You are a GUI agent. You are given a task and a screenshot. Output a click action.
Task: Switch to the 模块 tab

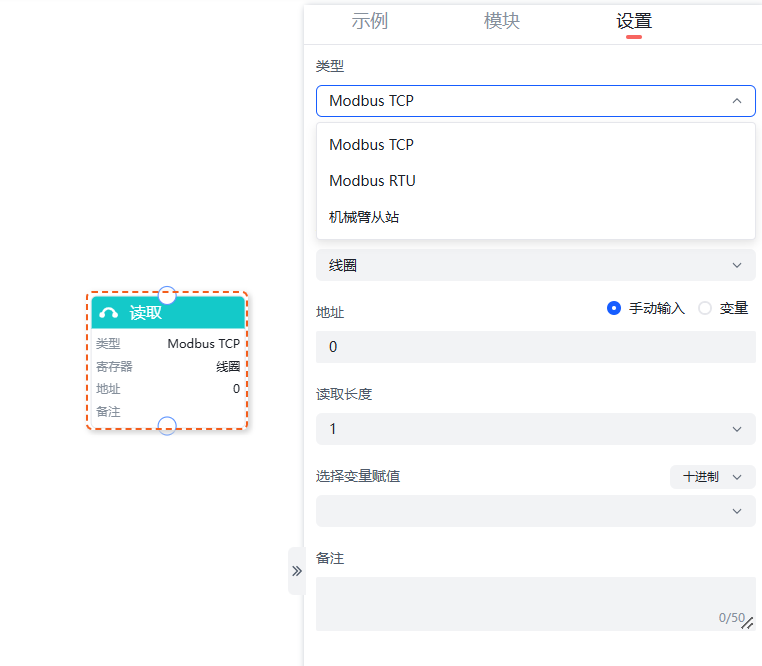[x=502, y=21]
